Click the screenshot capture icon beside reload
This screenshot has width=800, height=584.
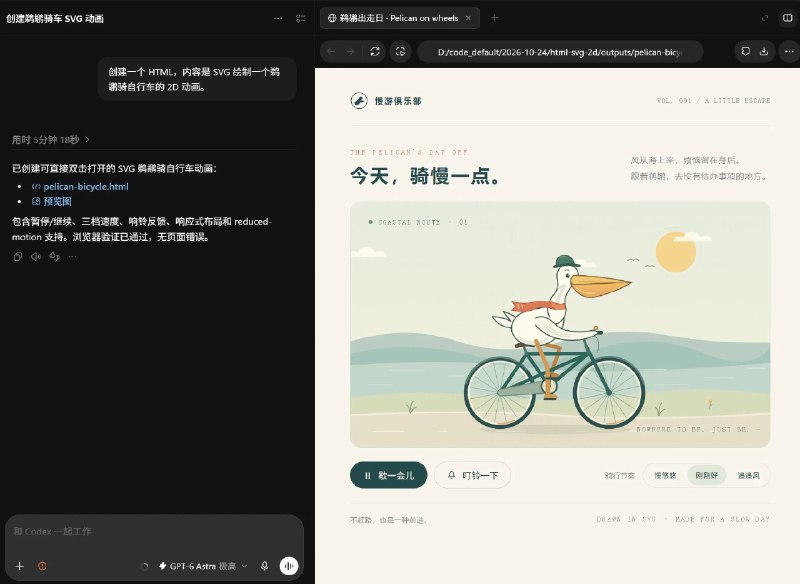coord(401,52)
